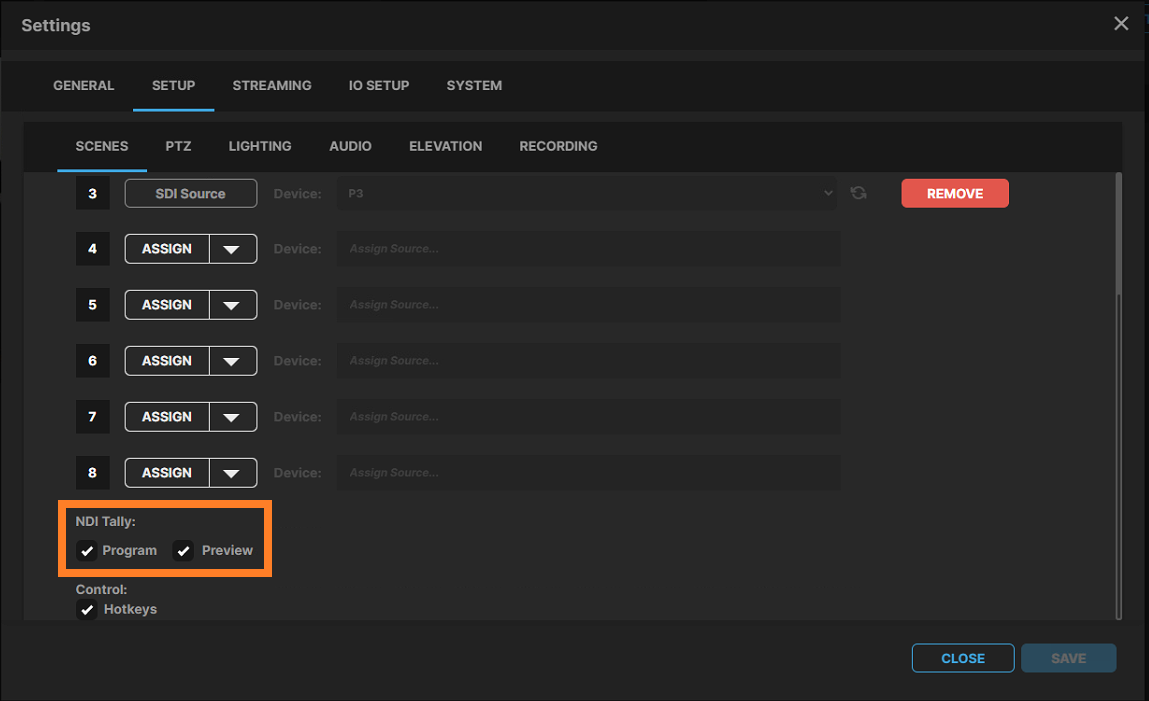Click ASSIGN for scene 5

pos(167,305)
